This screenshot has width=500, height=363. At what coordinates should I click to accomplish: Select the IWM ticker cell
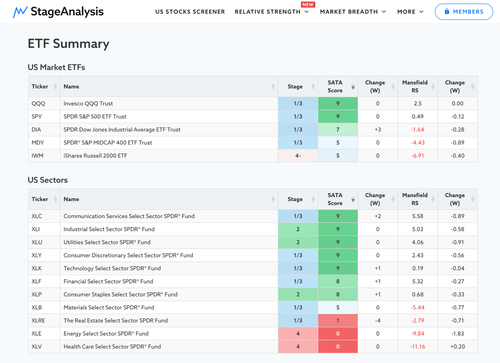pos(44,156)
